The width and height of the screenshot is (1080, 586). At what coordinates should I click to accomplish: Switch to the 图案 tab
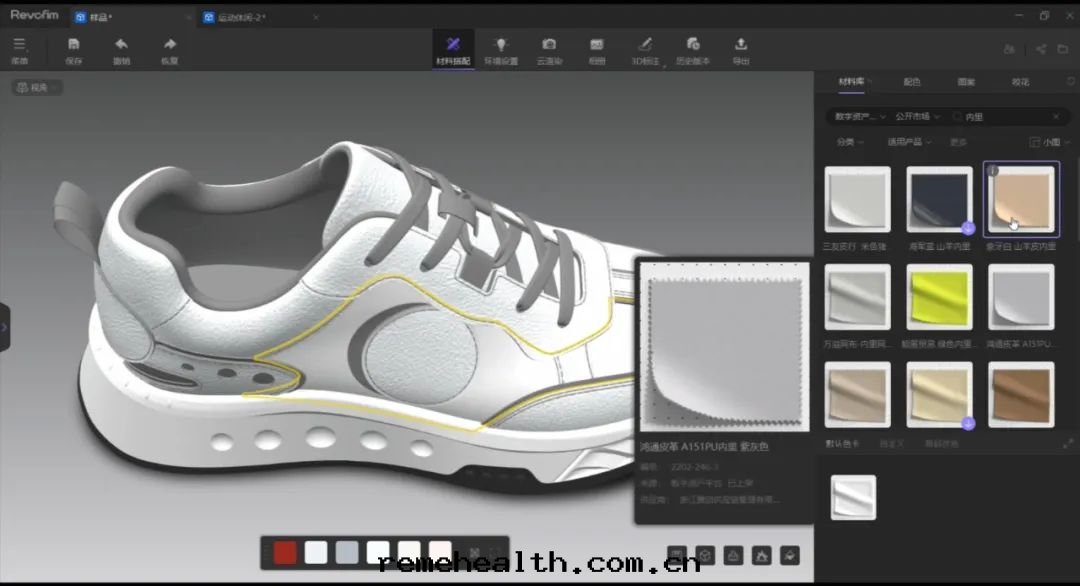pos(966,82)
